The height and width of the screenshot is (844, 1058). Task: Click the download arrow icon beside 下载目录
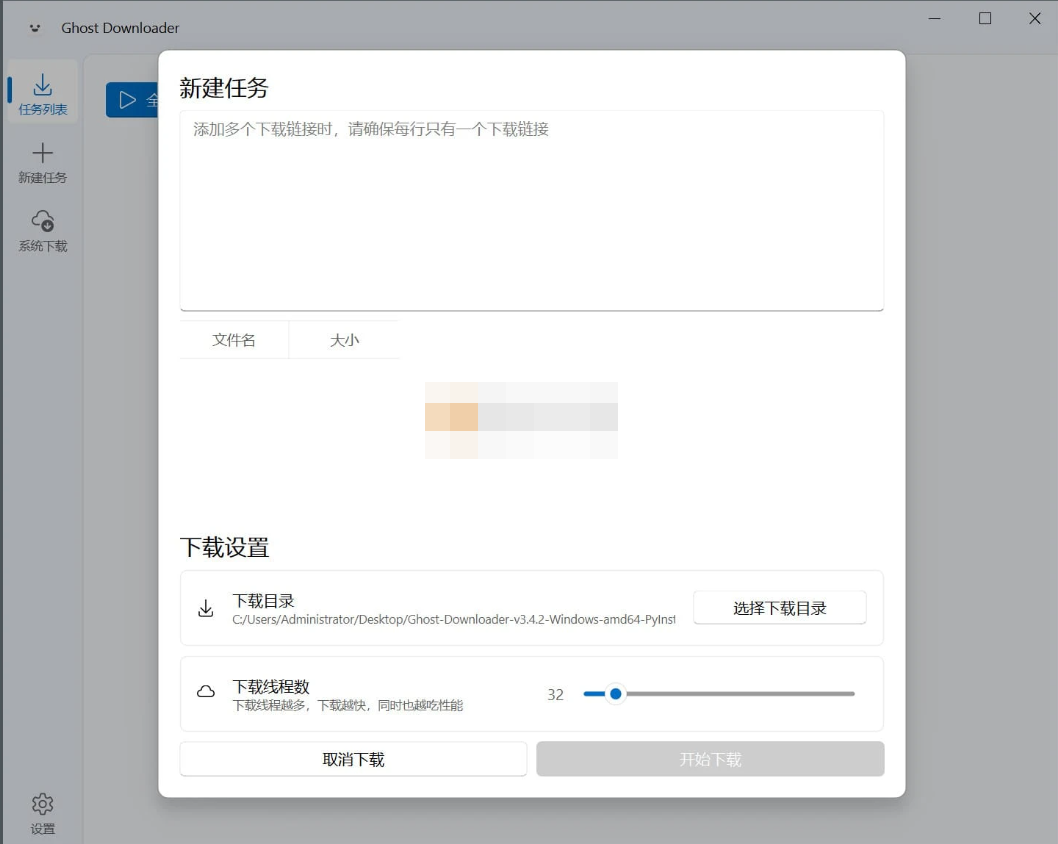tap(206, 608)
